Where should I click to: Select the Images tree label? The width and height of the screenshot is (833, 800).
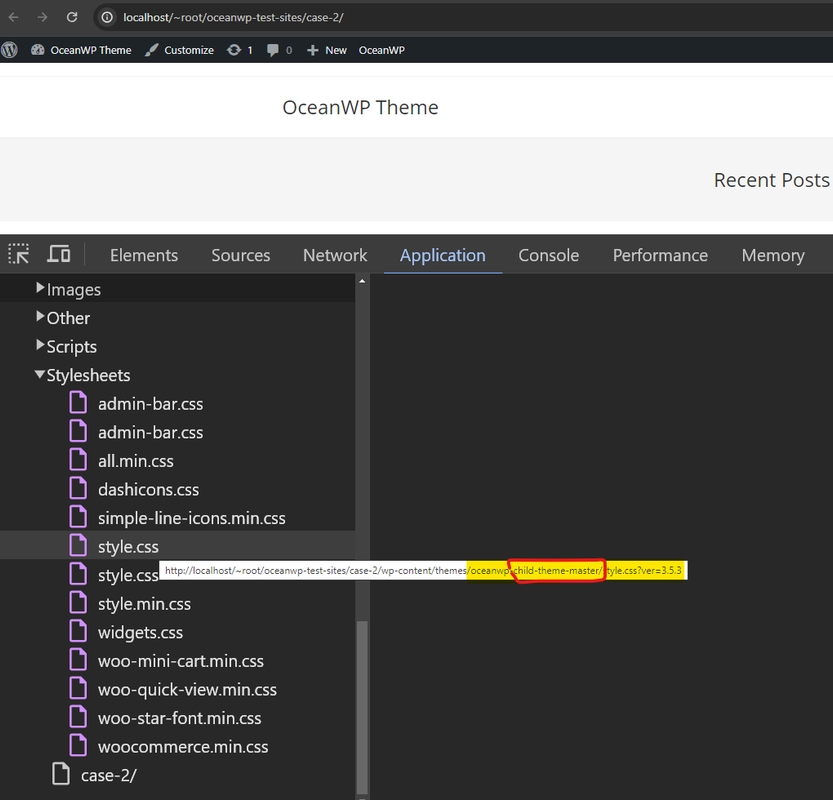pos(74,290)
